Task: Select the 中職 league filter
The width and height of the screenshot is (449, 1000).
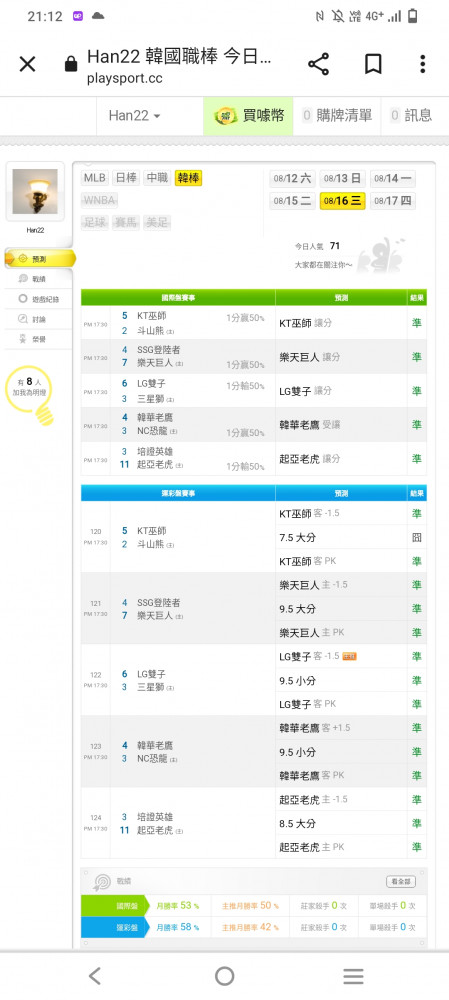Action: point(157,178)
